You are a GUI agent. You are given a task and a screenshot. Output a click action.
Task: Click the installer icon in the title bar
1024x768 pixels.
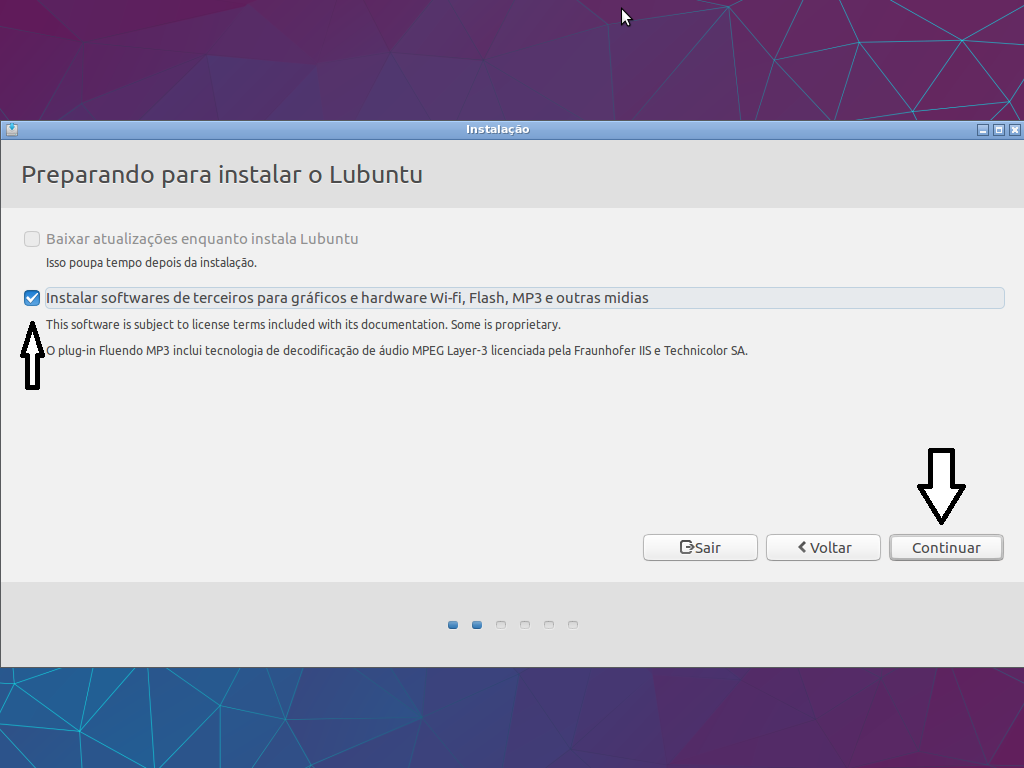coord(12,129)
